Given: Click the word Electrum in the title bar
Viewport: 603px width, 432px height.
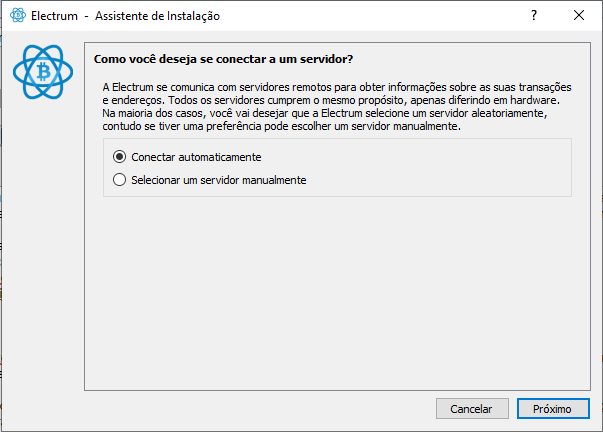Looking at the screenshot, I should pyautogui.click(x=54, y=16).
